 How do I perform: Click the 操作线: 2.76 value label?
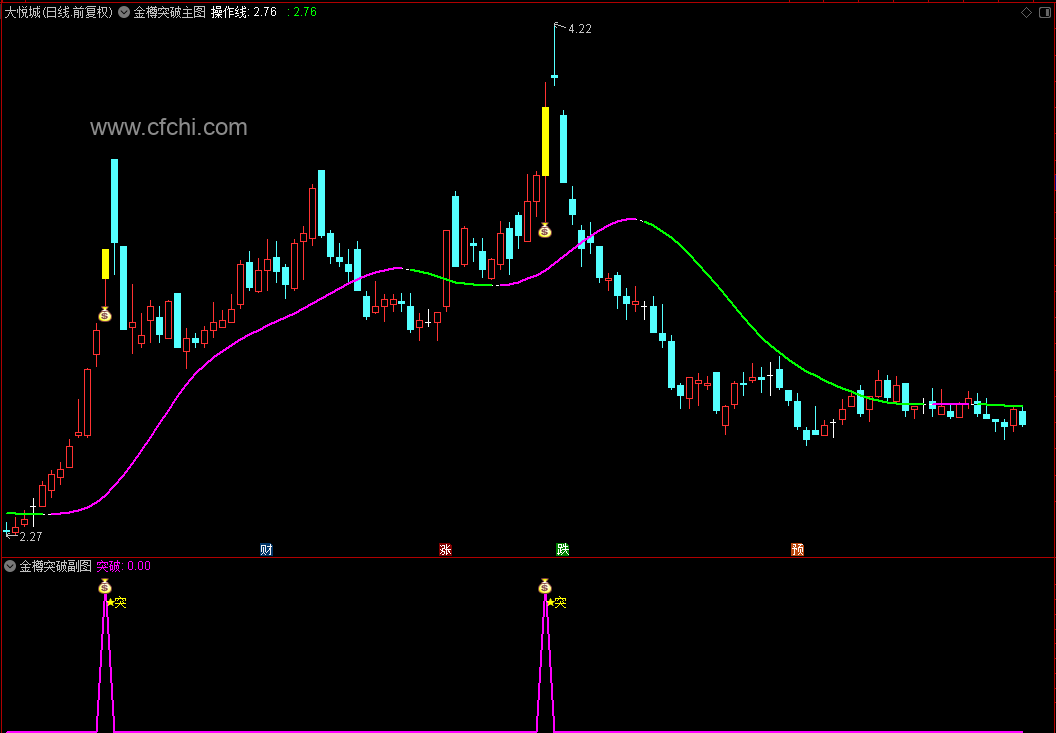(244, 12)
